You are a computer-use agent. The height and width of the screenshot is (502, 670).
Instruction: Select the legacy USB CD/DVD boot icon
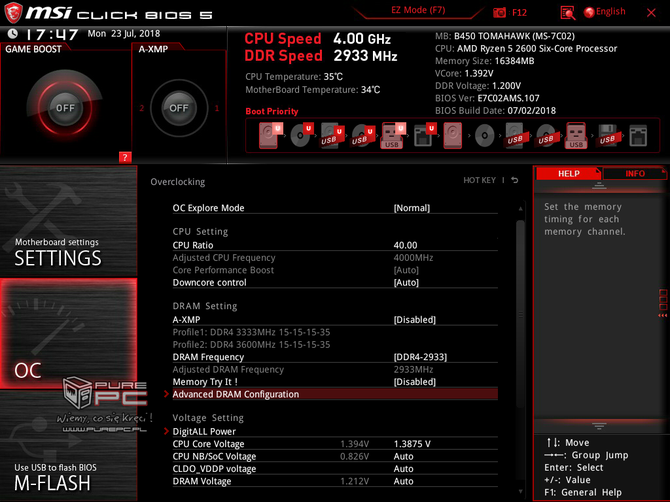546,135
